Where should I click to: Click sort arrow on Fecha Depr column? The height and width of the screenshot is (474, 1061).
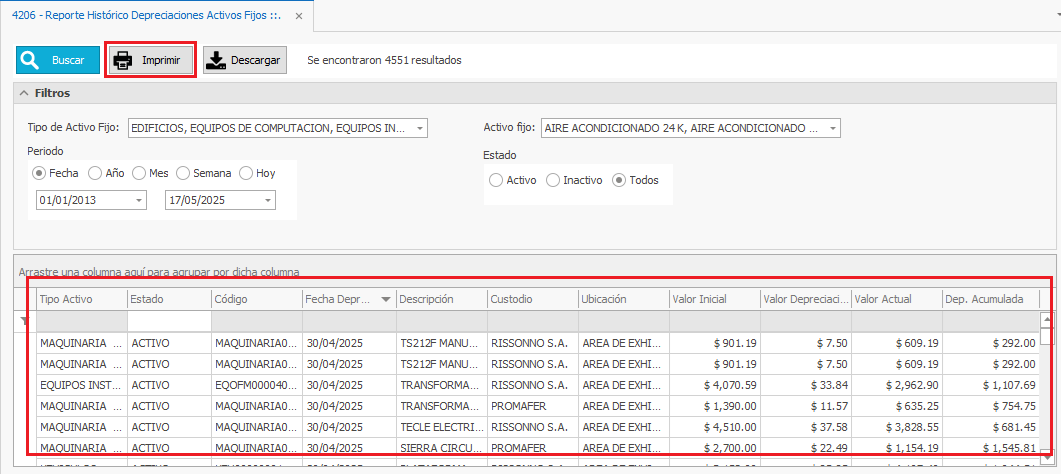coord(386,299)
